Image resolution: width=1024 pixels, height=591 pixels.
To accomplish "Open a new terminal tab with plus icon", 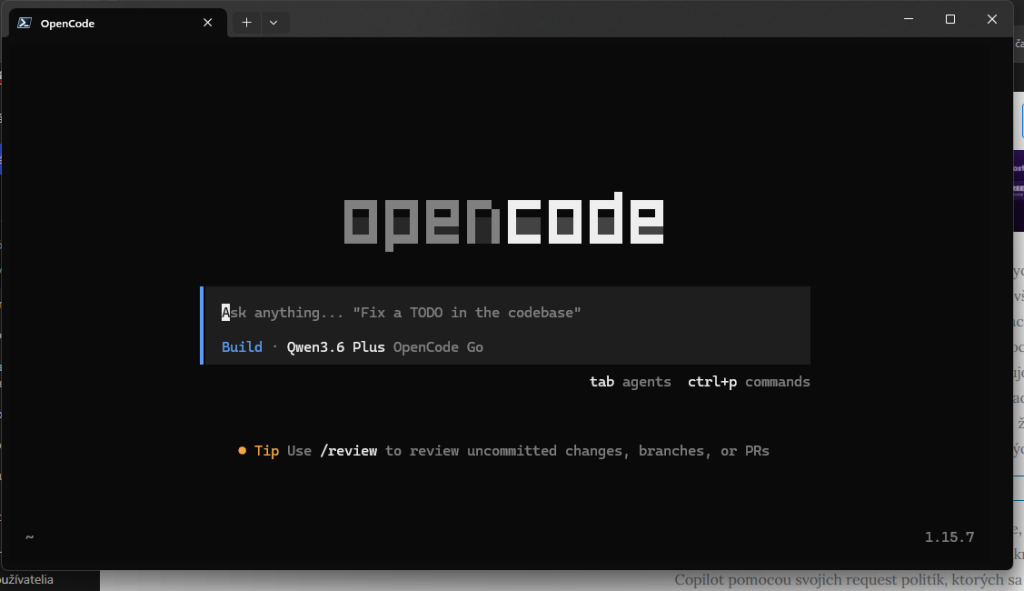I will pyautogui.click(x=246, y=23).
